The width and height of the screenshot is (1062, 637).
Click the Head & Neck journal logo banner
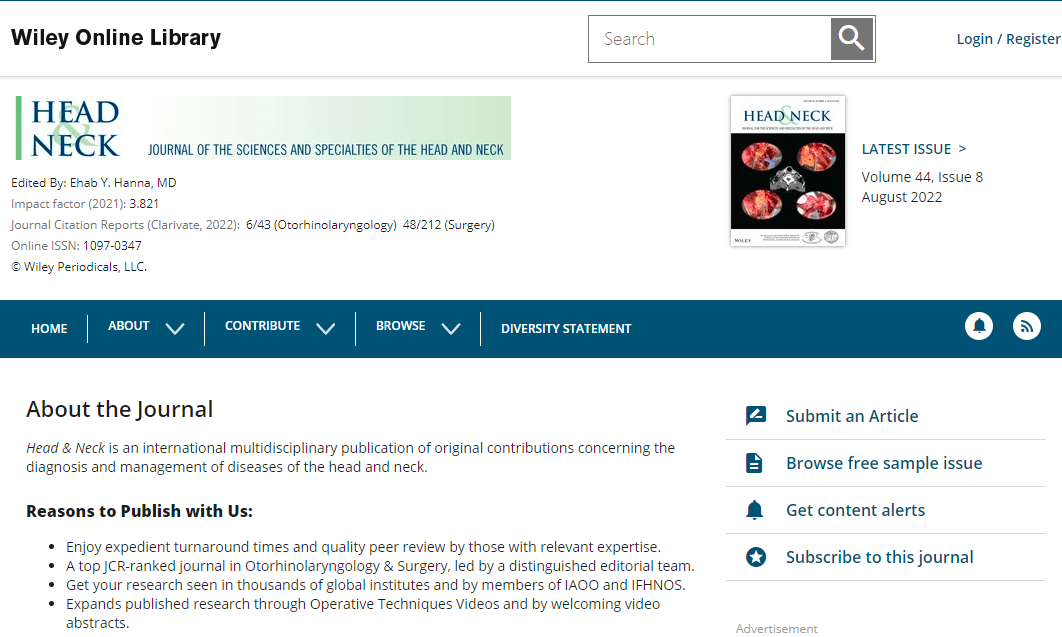(x=263, y=128)
